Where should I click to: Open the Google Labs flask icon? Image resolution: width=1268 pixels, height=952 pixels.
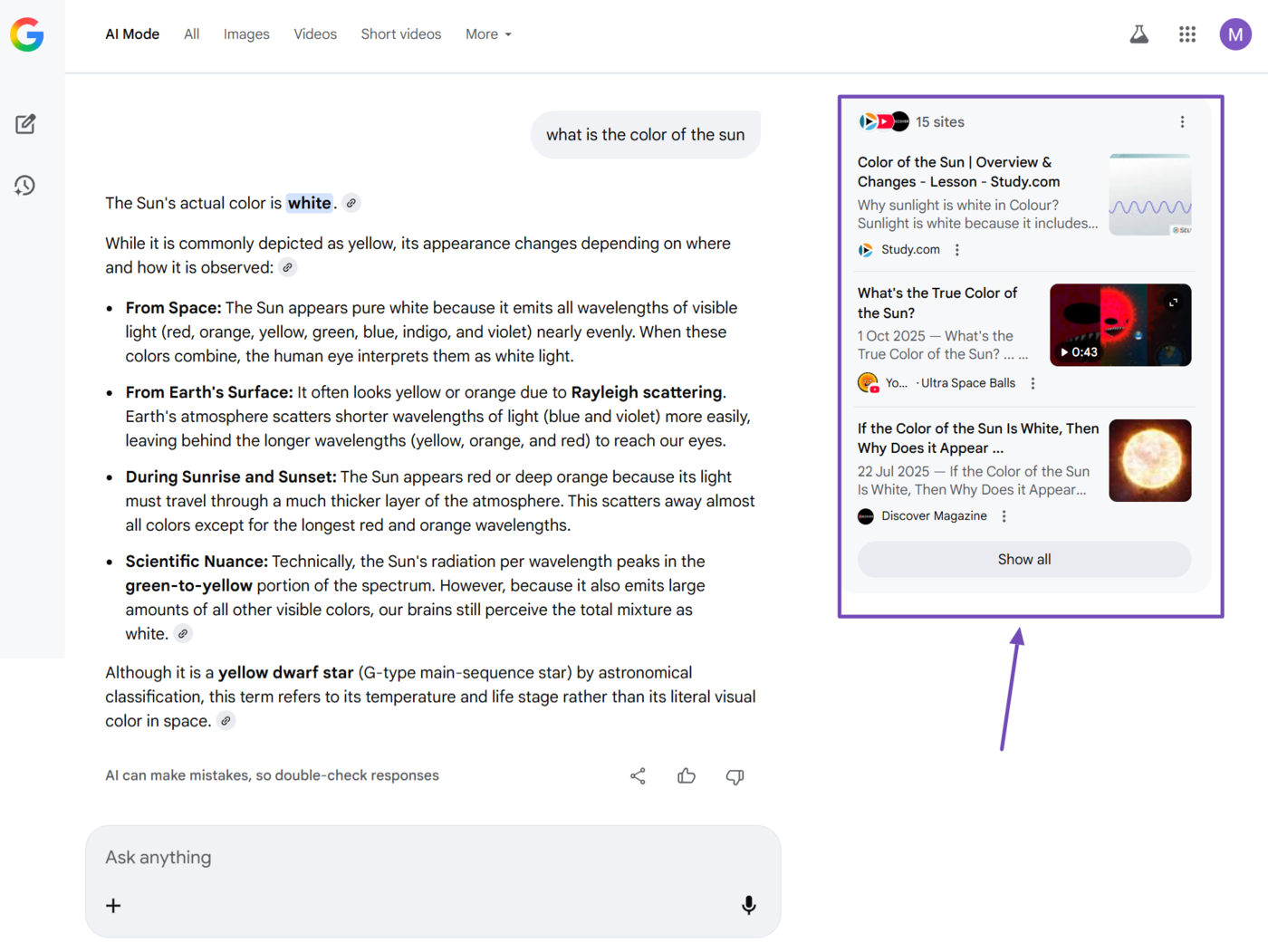point(1138,34)
